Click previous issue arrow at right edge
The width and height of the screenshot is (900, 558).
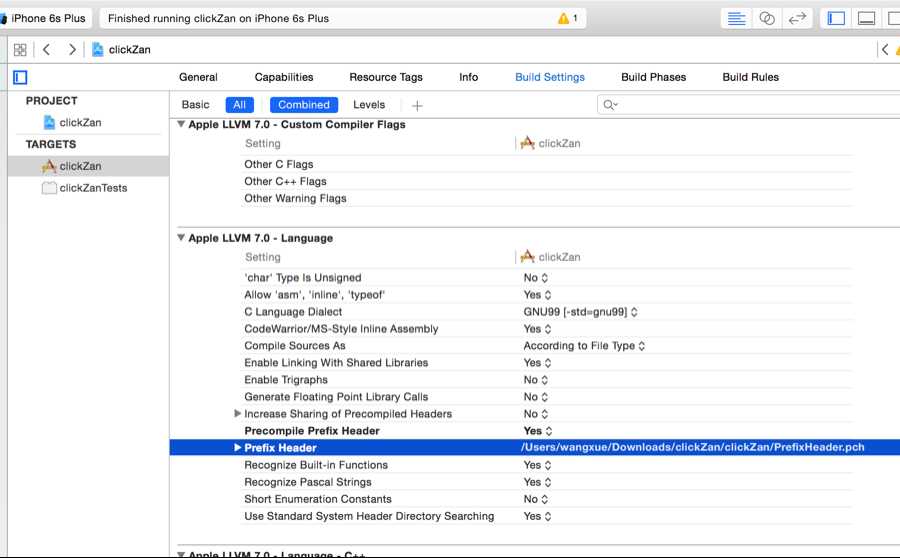[x=885, y=50]
